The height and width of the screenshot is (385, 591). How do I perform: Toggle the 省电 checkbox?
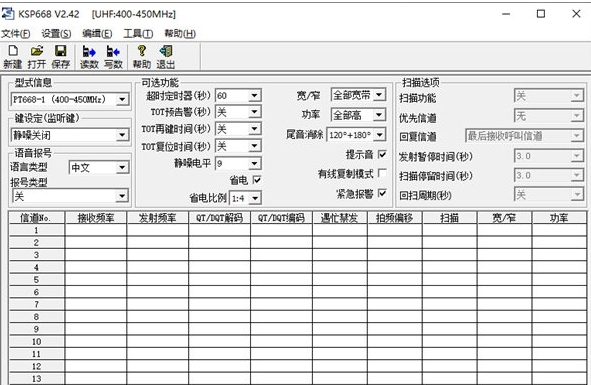tap(257, 180)
